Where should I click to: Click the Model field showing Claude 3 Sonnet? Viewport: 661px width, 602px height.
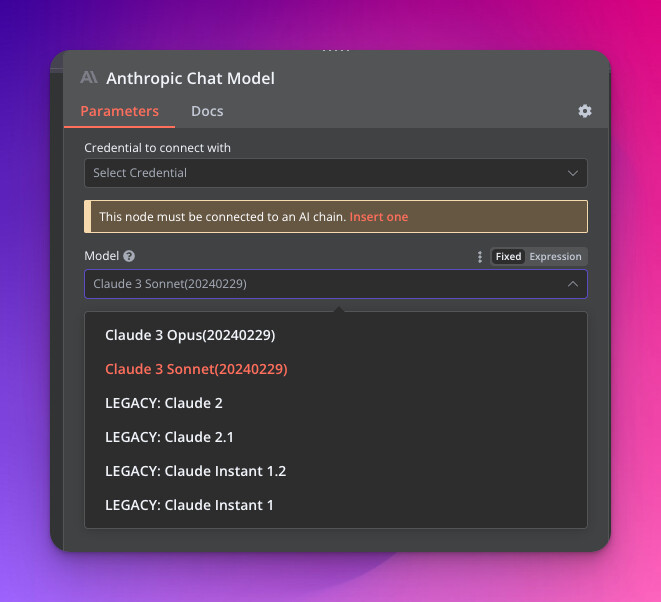pyautogui.click(x=336, y=284)
